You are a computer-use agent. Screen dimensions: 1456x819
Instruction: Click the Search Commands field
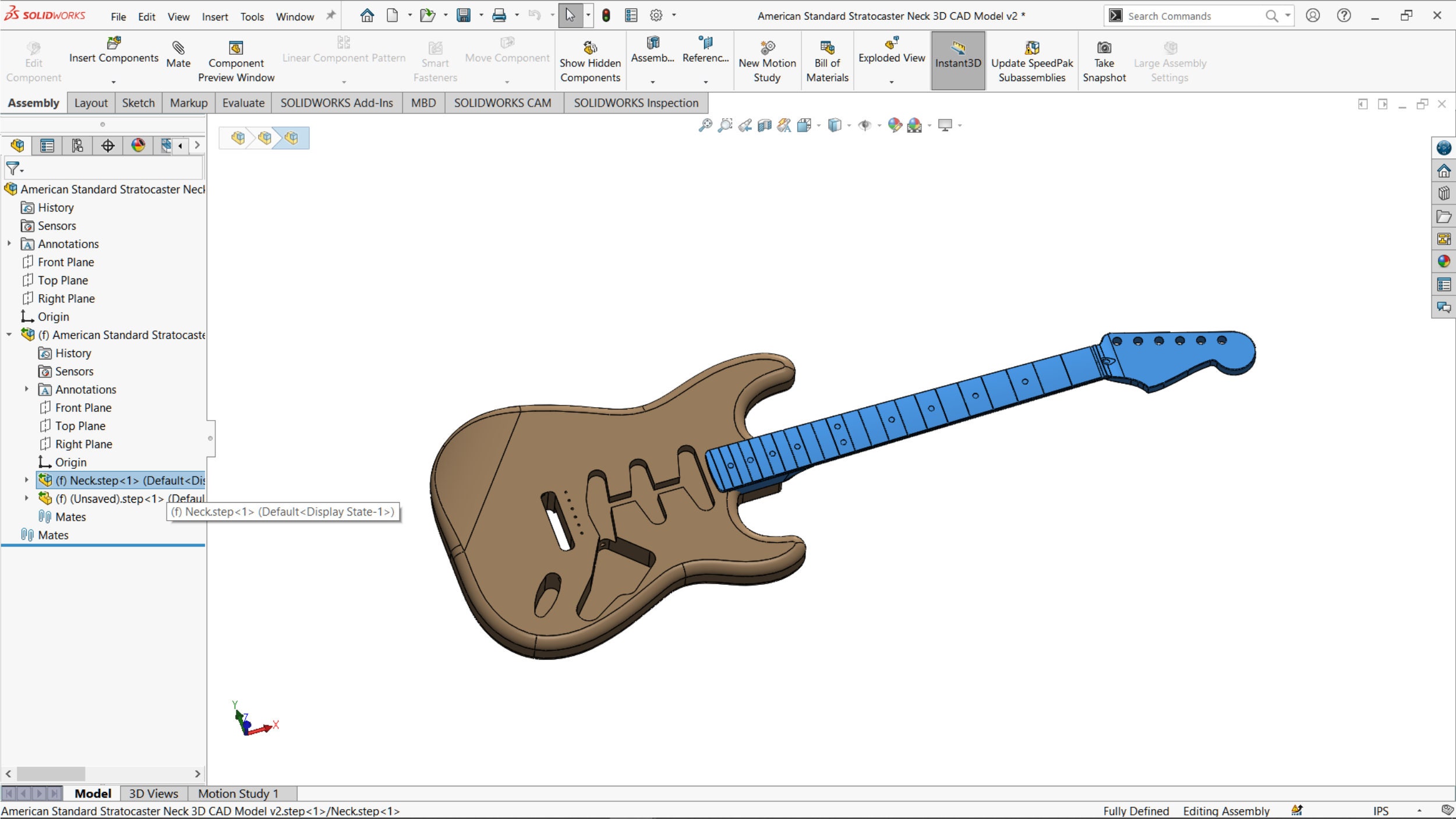[1198, 16]
